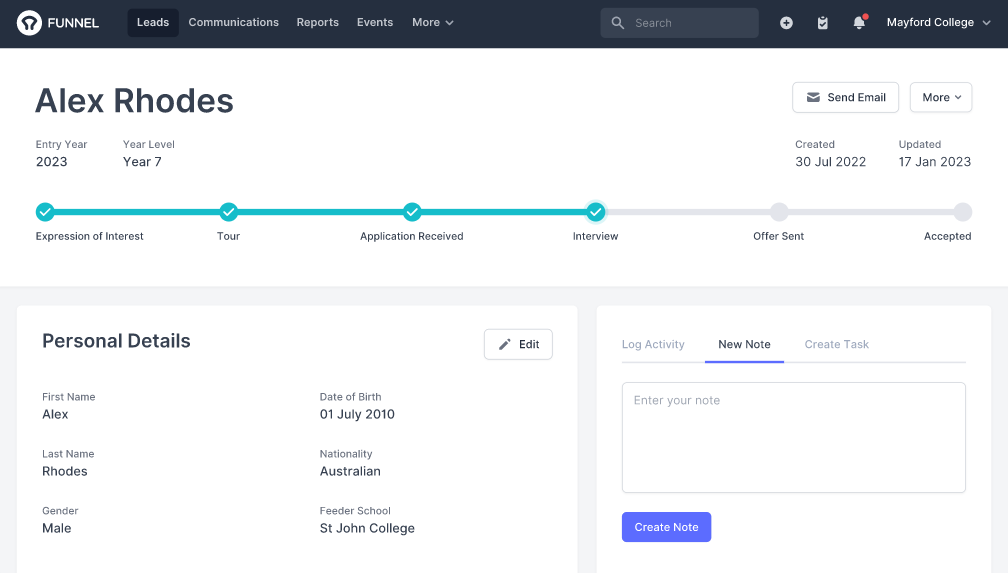Select the Expression of Interest stage marker
The width and height of the screenshot is (1008, 573).
click(x=45, y=212)
